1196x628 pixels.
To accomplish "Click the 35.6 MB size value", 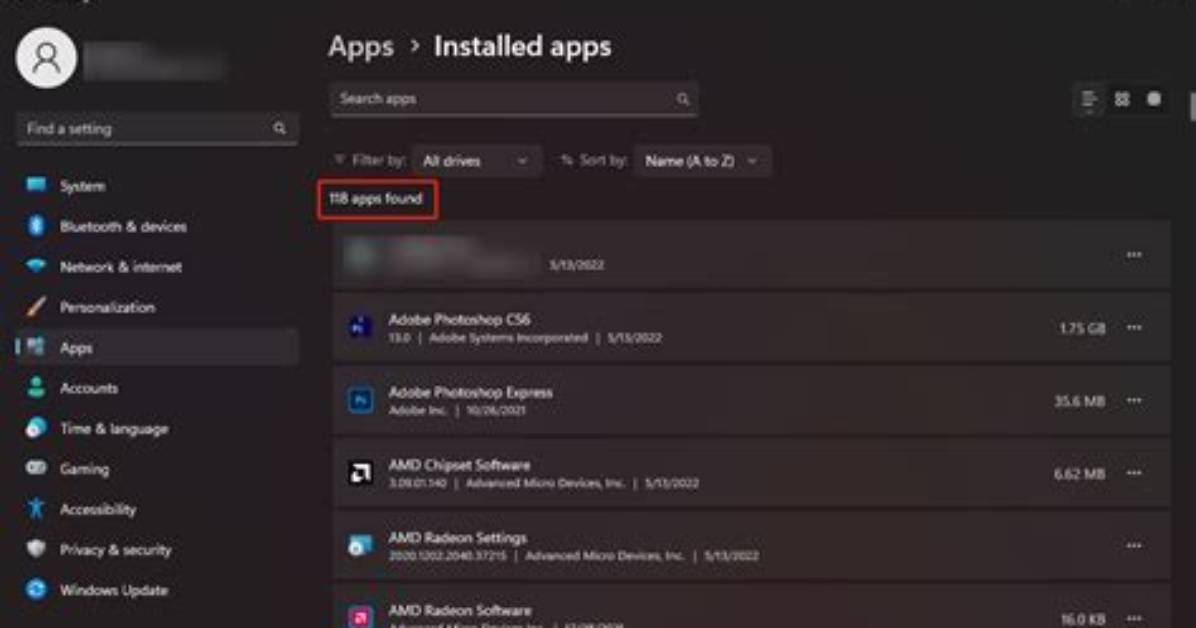I will (1079, 401).
